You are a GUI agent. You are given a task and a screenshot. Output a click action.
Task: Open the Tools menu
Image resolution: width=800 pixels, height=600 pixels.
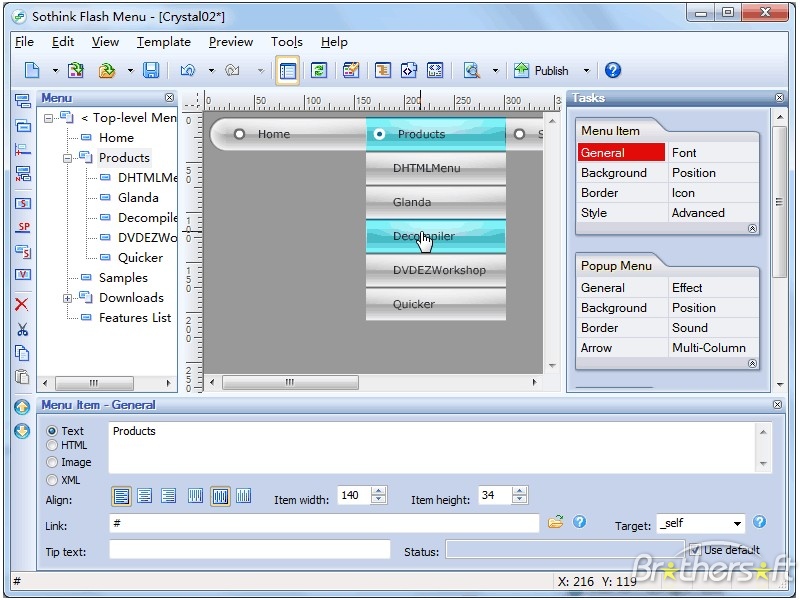286,42
